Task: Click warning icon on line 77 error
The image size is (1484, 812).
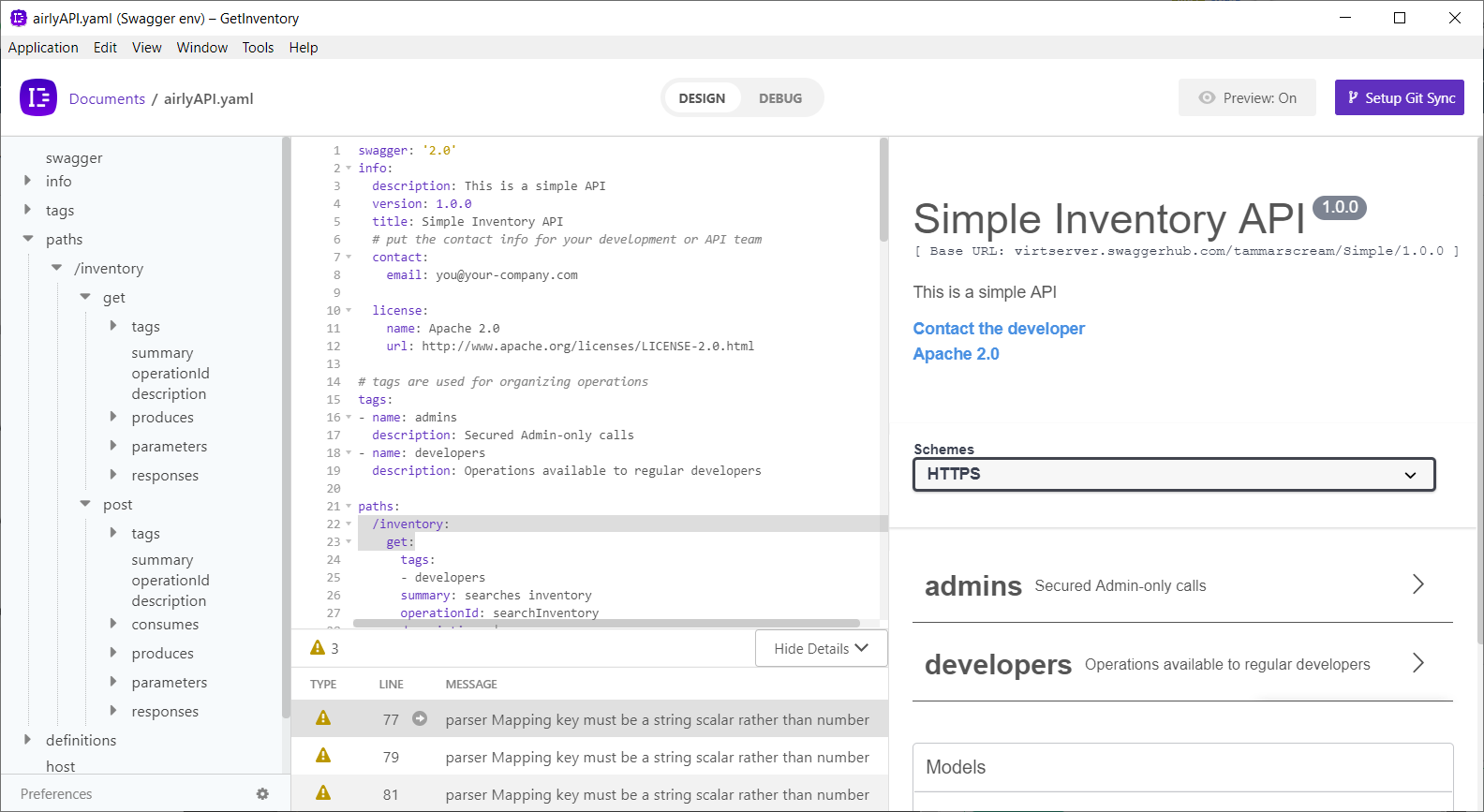Action: click(323, 718)
